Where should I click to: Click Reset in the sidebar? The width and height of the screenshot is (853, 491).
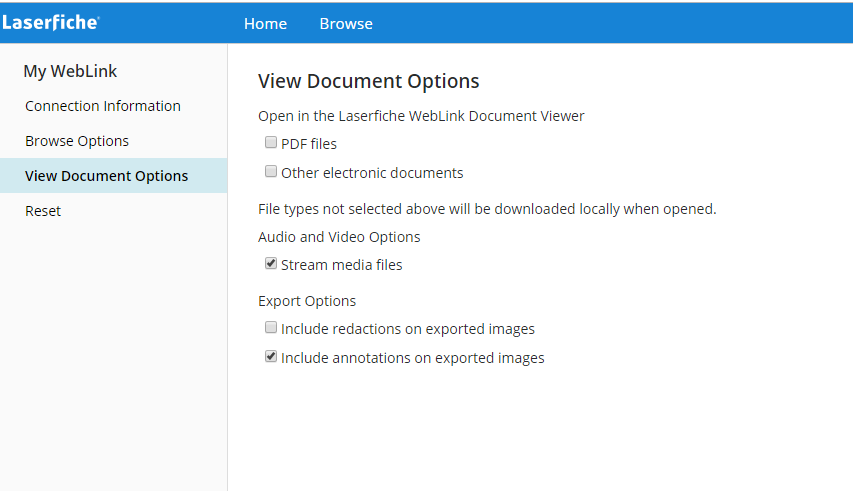[43, 211]
